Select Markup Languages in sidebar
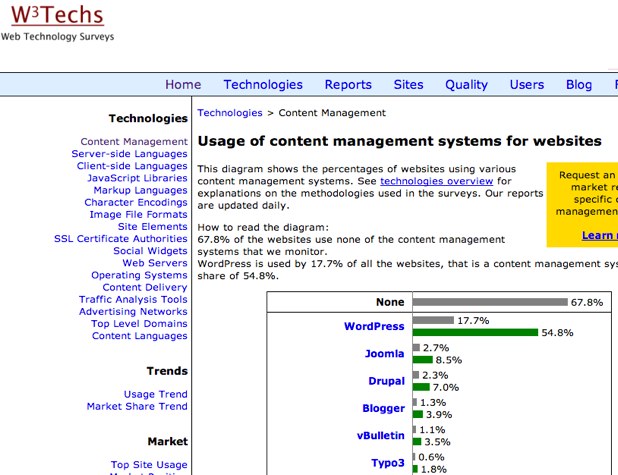The image size is (618, 475). coord(140,190)
